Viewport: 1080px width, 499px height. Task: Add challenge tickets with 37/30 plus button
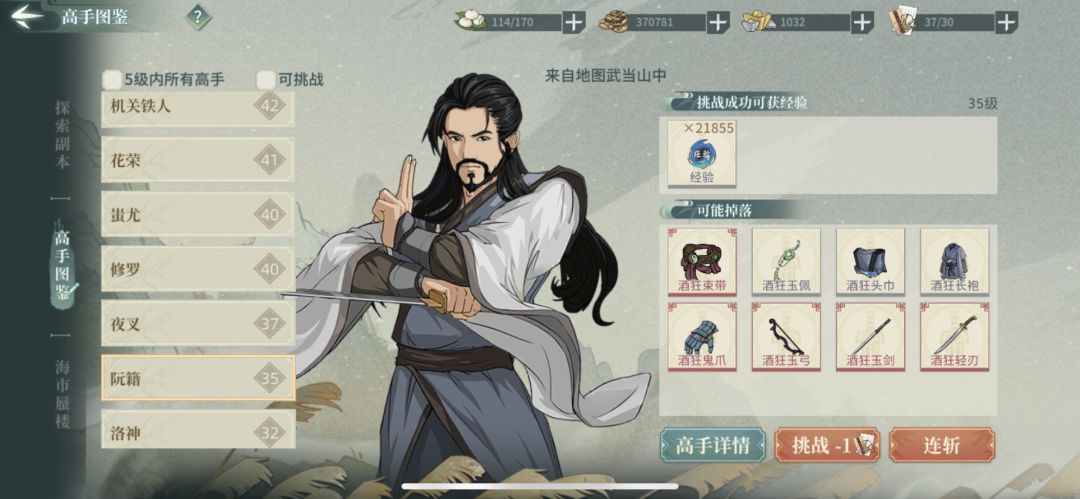[1006, 23]
